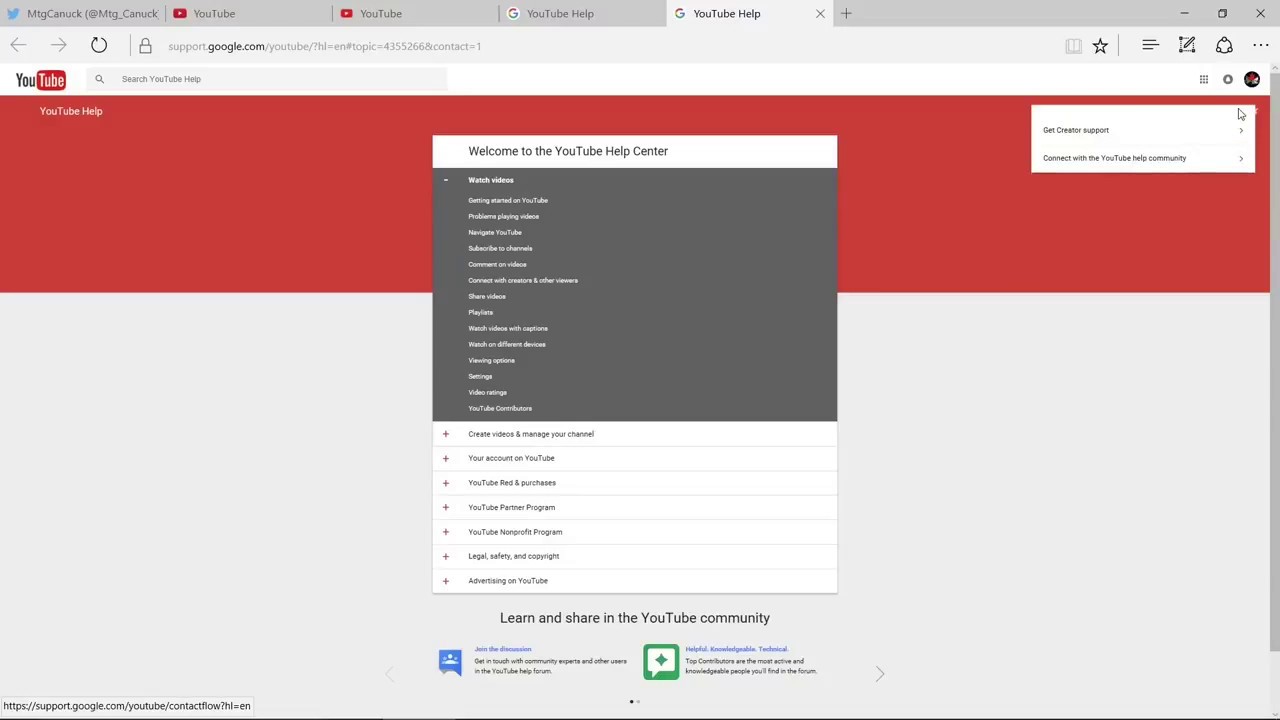Go to next community carousel slide
Screen dimensions: 1280x720
coord(880,675)
